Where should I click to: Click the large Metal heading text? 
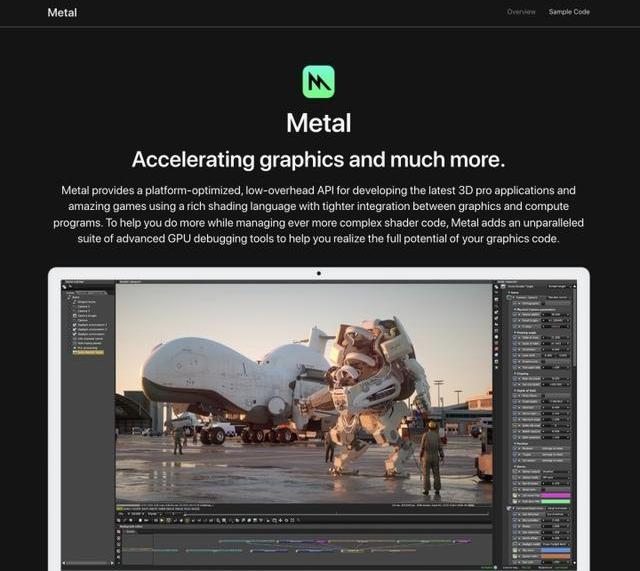point(318,123)
